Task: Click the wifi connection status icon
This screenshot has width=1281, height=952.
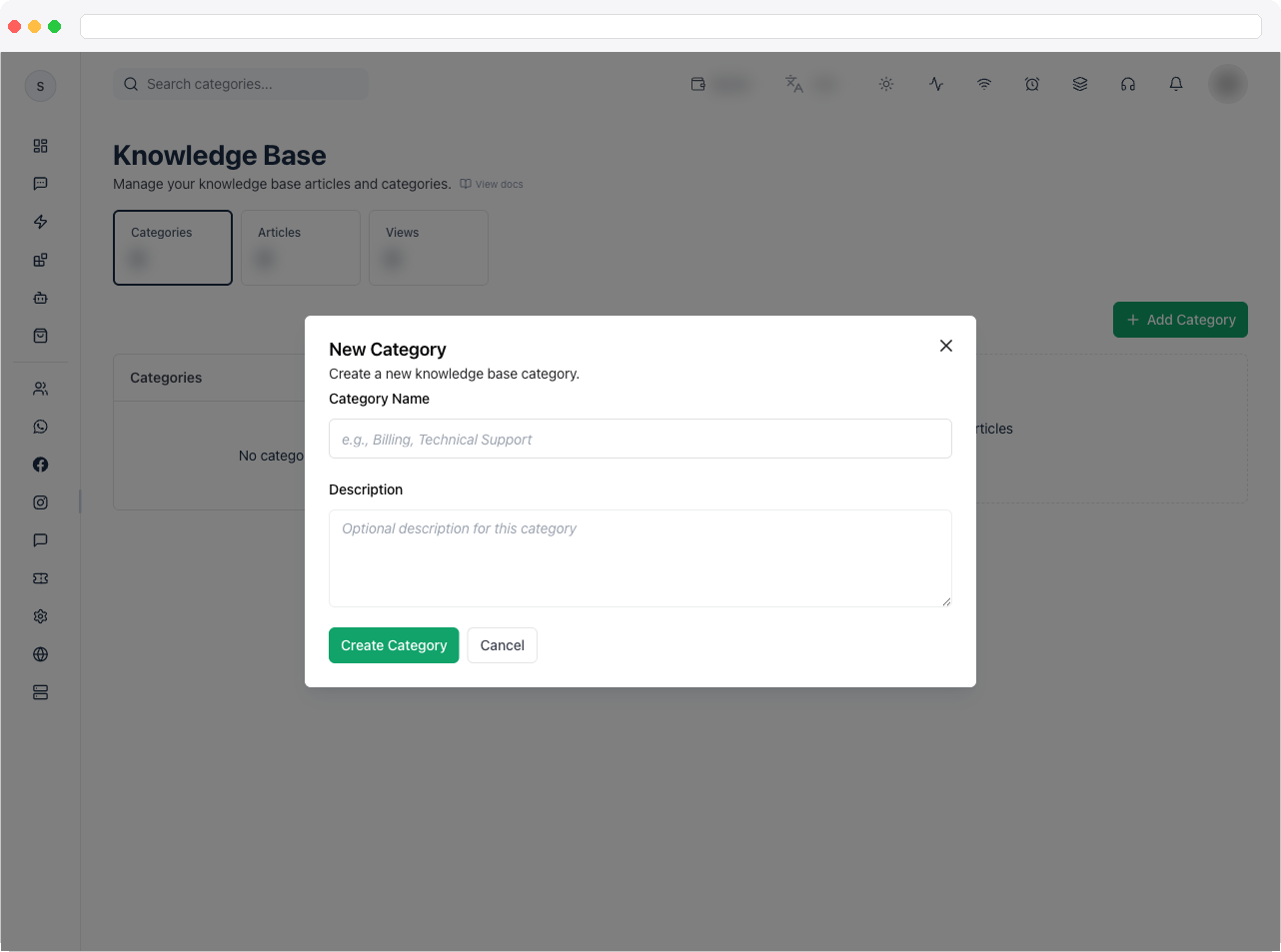Action: 984,84
